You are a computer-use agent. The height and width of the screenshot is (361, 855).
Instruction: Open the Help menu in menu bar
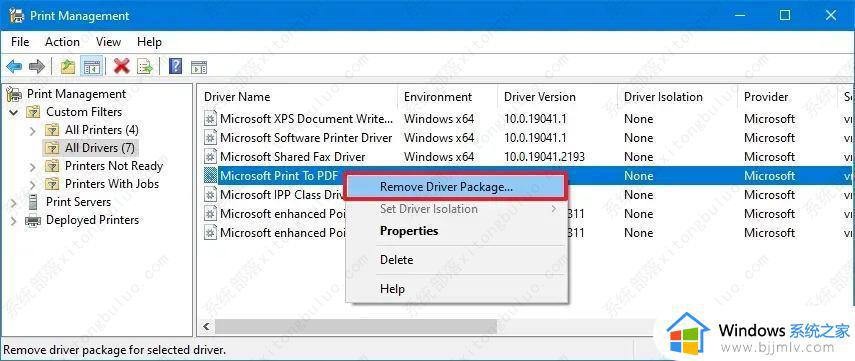coord(149,42)
